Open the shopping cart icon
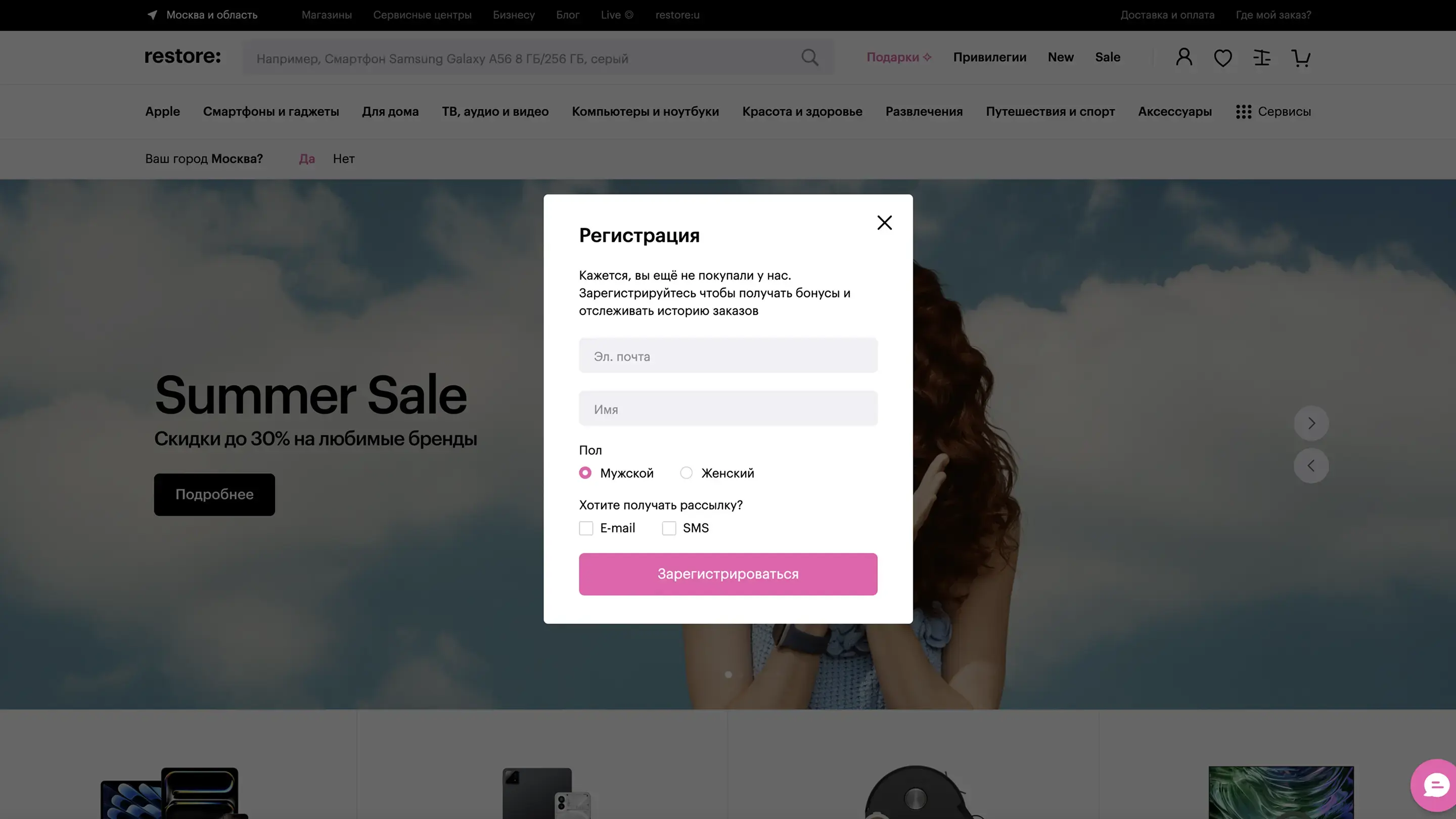This screenshot has width=1456, height=819. (1301, 58)
